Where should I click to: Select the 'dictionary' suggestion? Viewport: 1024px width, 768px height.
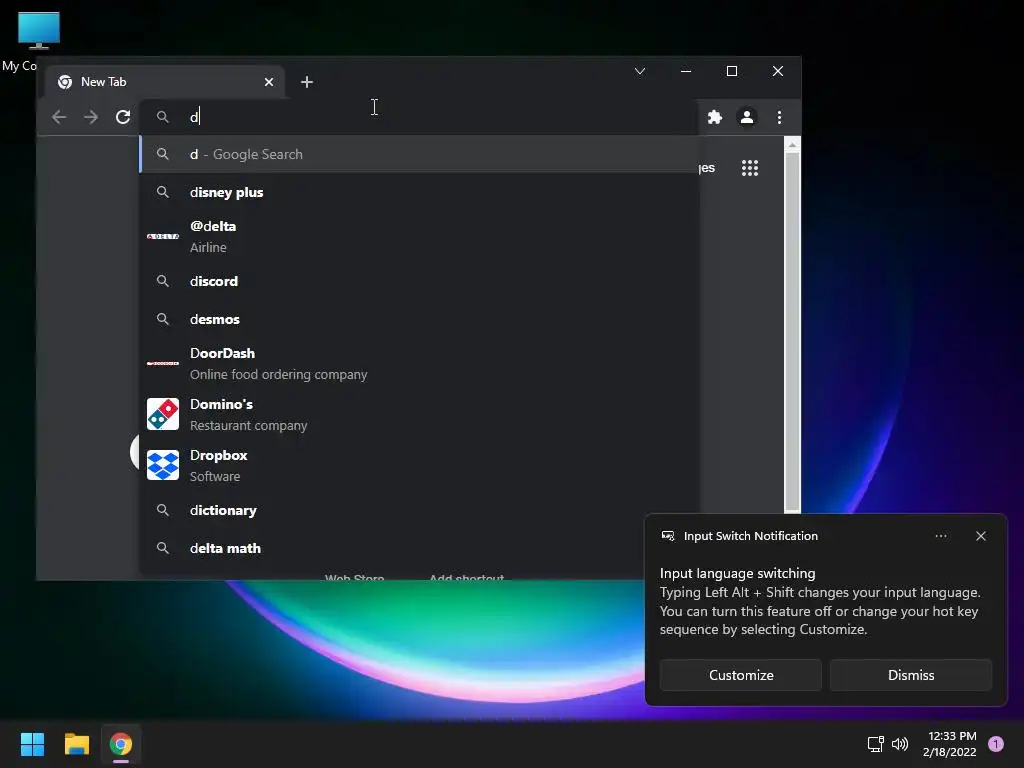pyautogui.click(x=419, y=510)
